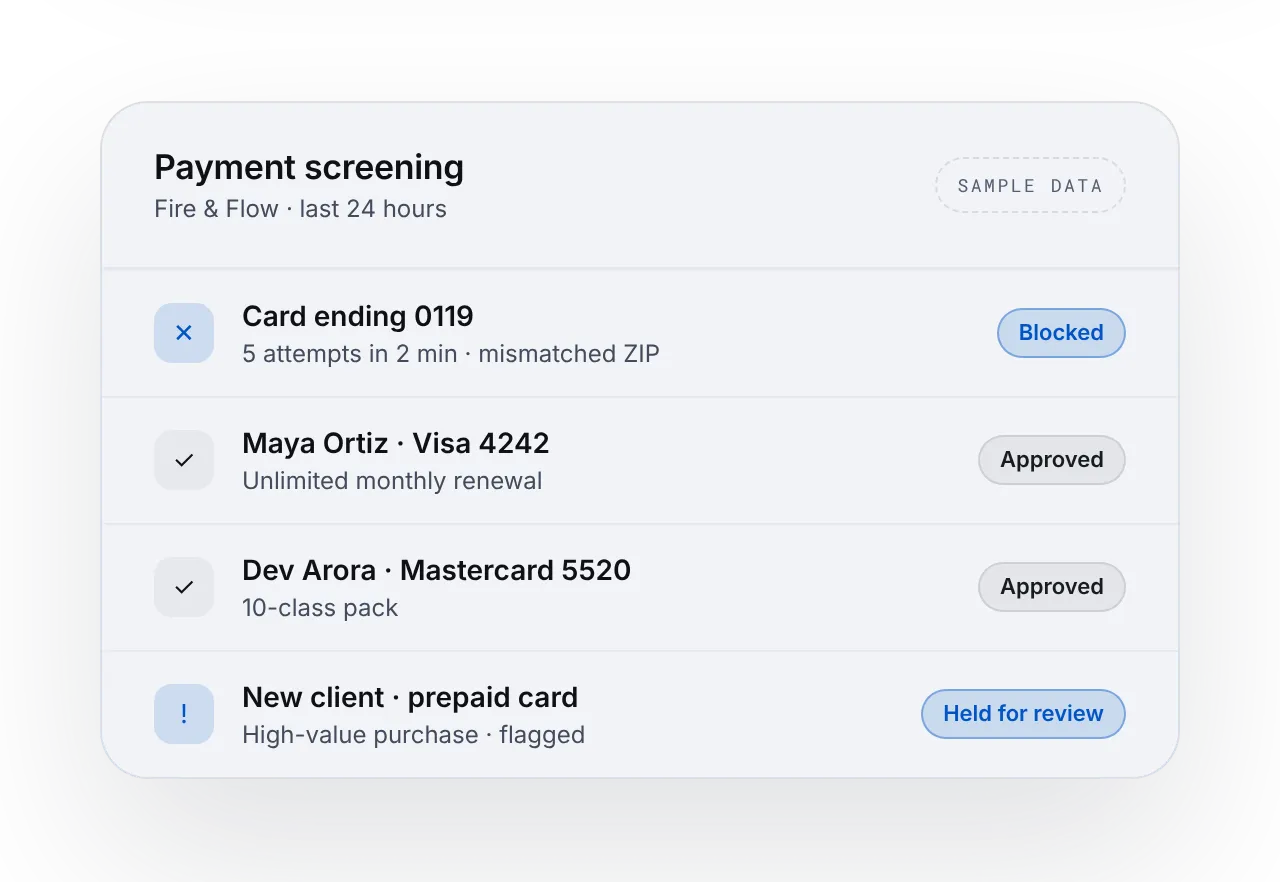The width and height of the screenshot is (1280, 882).
Task: Click the '10-class pack' description
Action: pos(320,608)
